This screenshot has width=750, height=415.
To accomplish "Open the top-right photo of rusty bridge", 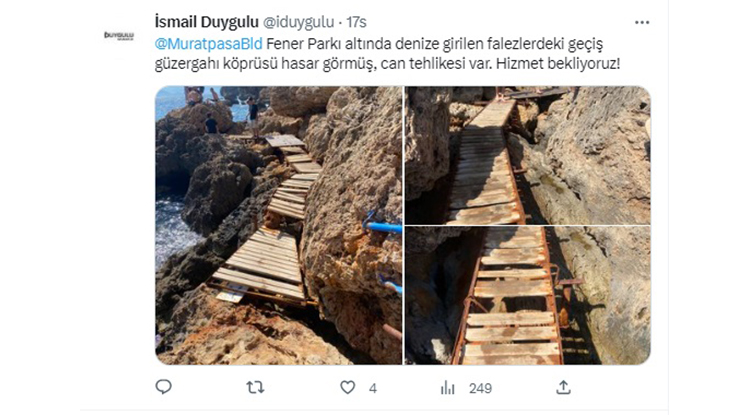I will point(528,155).
